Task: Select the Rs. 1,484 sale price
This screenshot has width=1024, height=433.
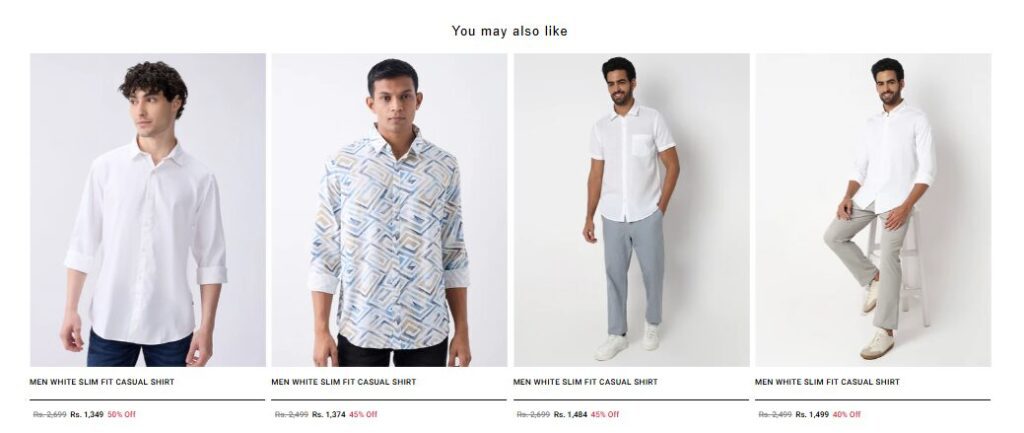Action: 570,414
